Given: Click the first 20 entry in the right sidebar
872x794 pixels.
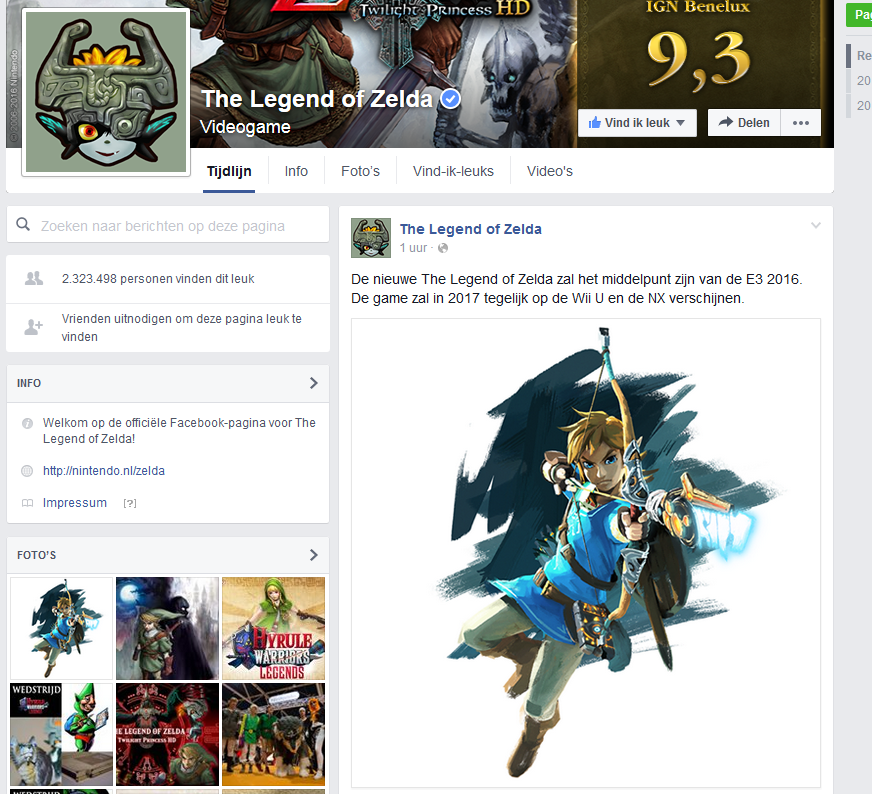Looking at the screenshot, I should click(863, 81).
